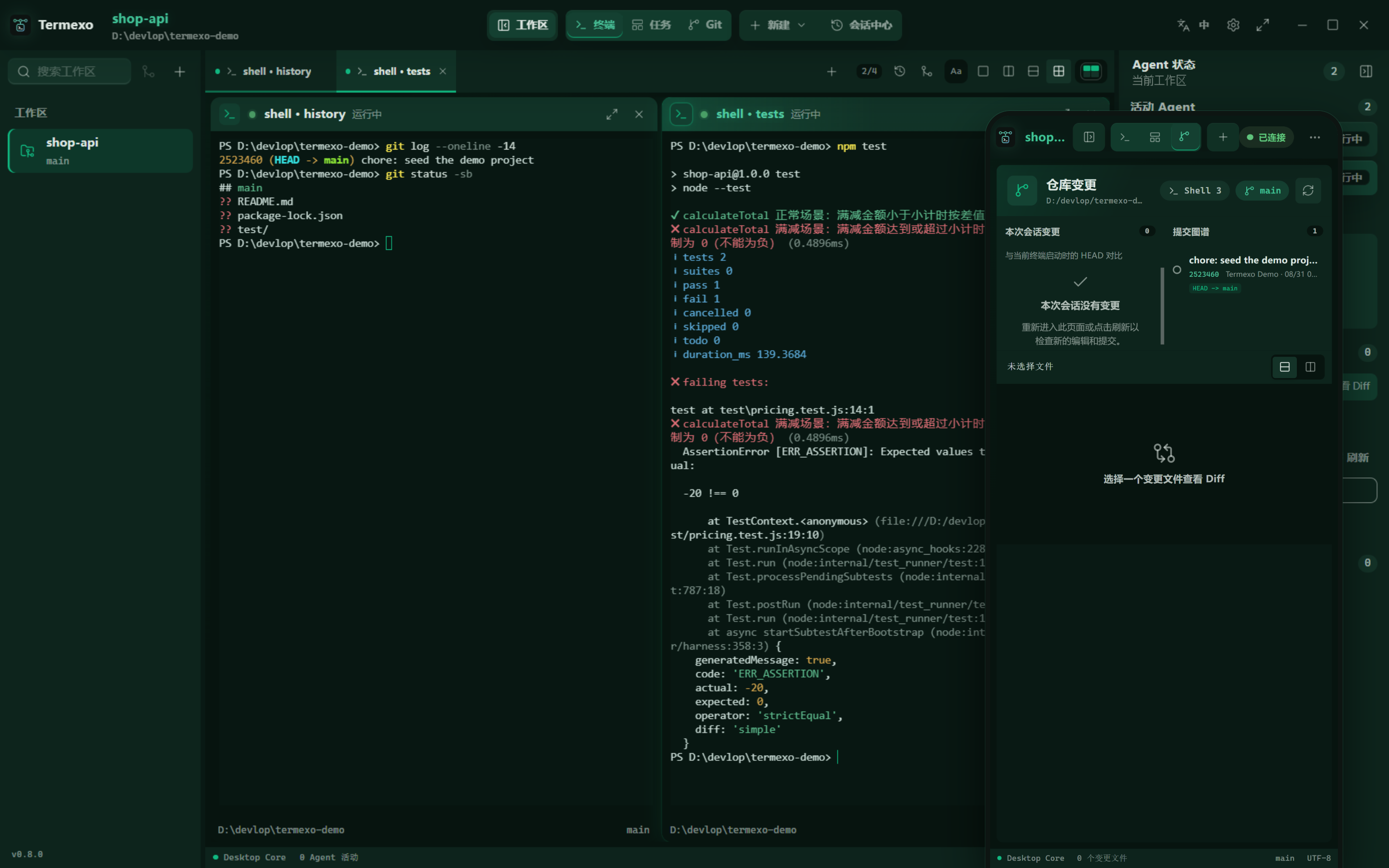The height and width of the screenshot is (868, 1389).
Task: Add a new terminal tab with plus
Action: (x=831, y=71)
